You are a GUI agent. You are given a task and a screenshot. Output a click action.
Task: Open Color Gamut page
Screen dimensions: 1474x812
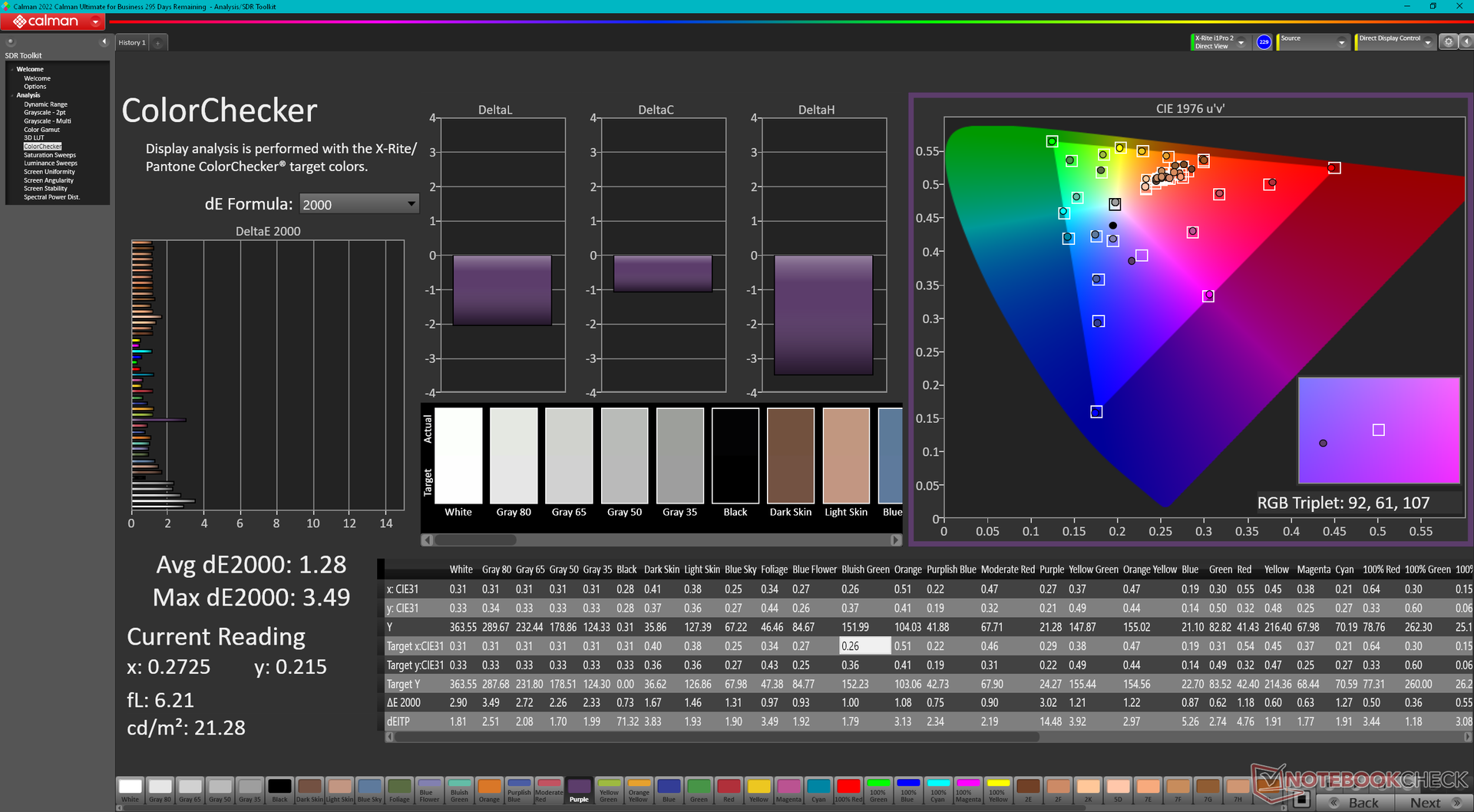[41, 130]
